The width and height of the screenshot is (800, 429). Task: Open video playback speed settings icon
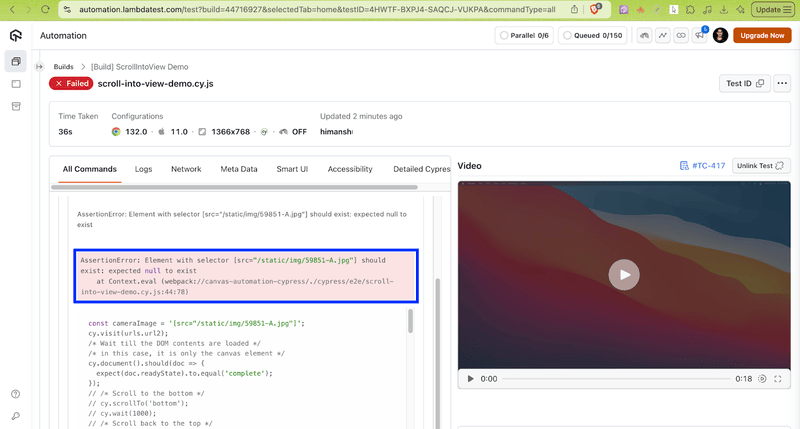click(762, 378)
